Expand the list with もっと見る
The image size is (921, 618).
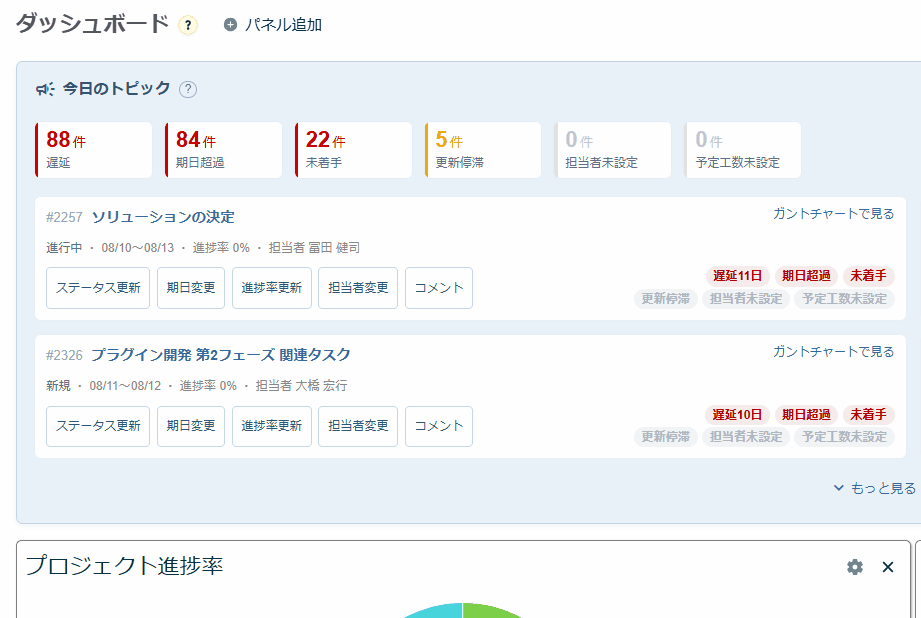pos(875,488)
